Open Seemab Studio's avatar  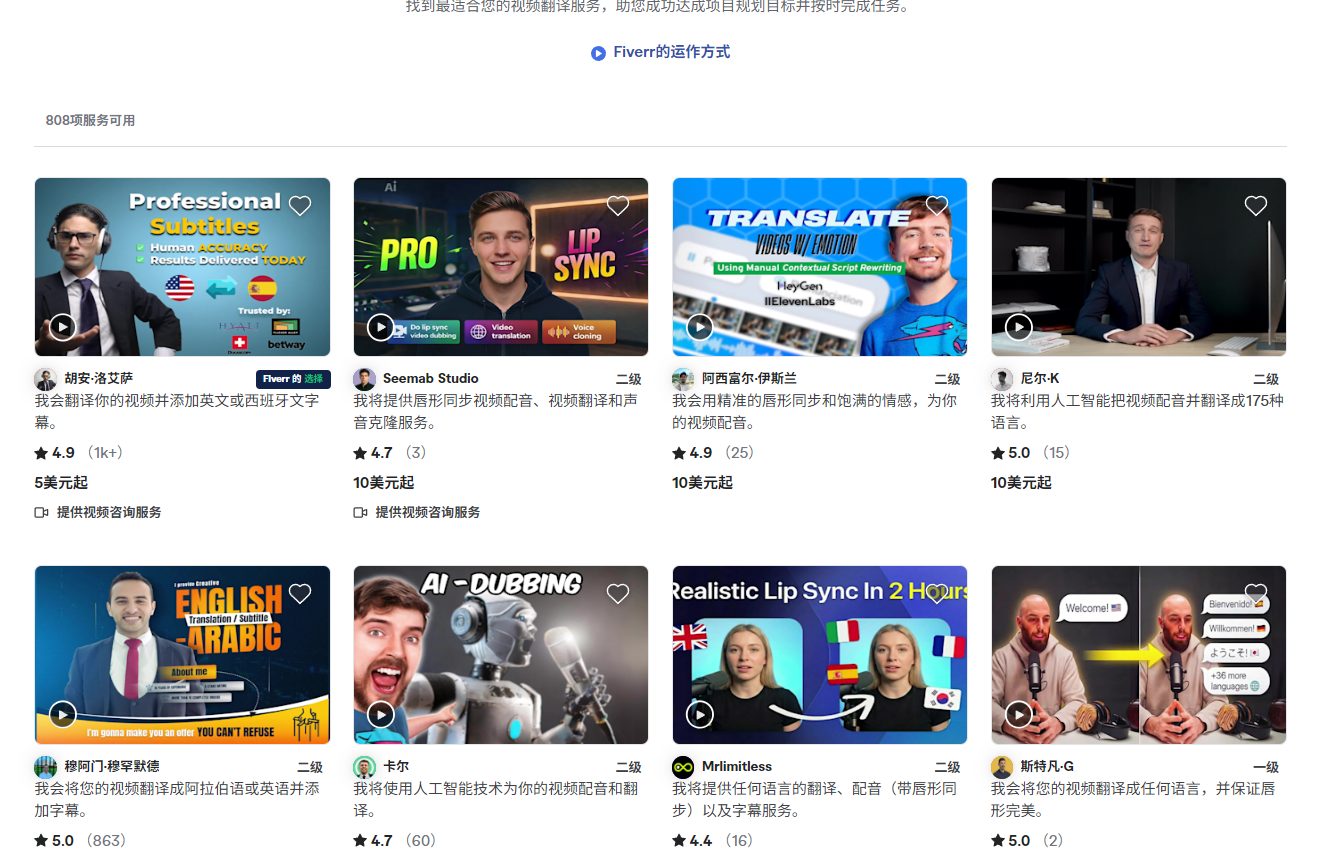[364, 379]
